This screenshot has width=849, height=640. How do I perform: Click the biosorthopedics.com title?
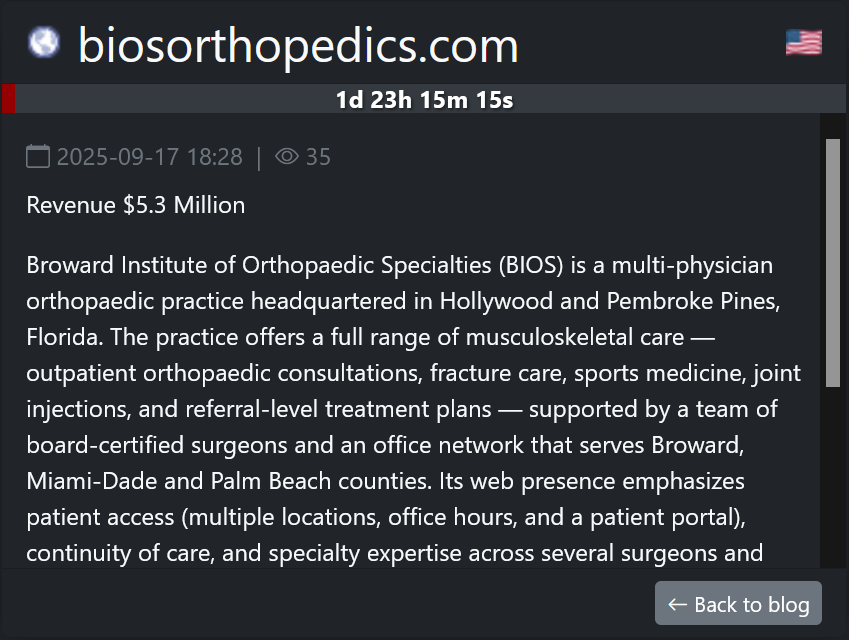298,45
